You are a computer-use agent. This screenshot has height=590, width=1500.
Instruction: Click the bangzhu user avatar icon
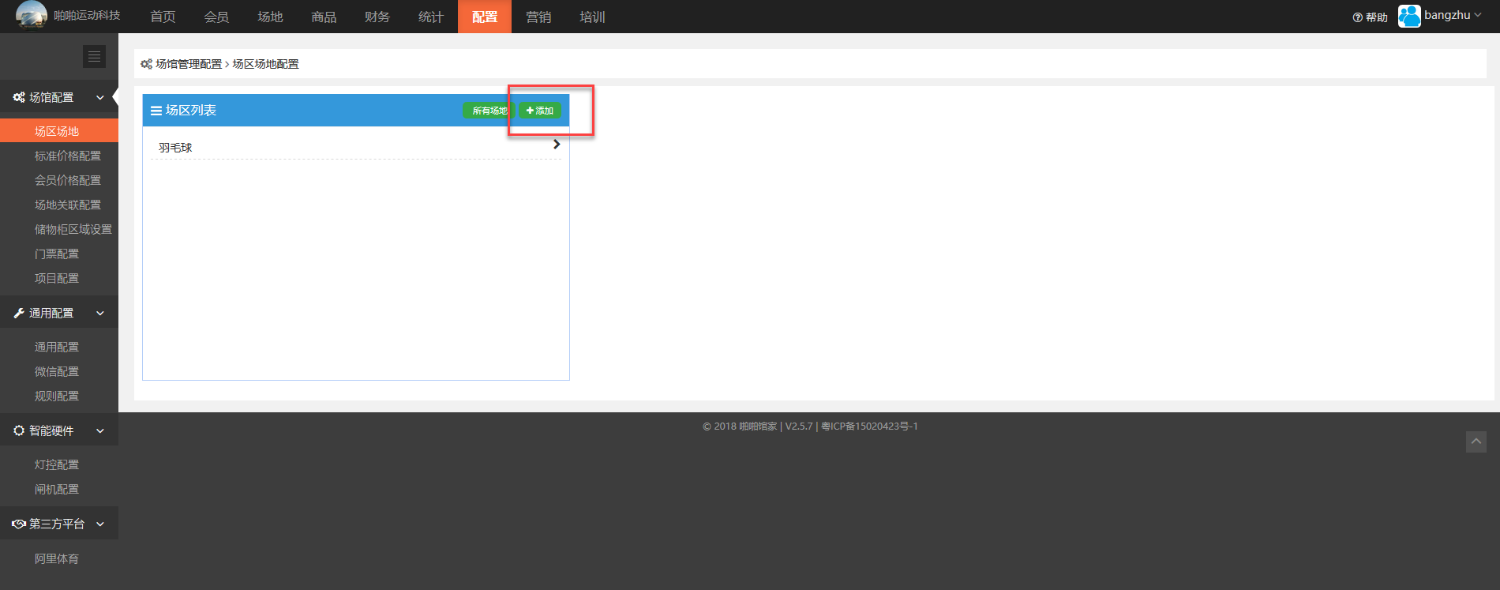point(1409,16)
